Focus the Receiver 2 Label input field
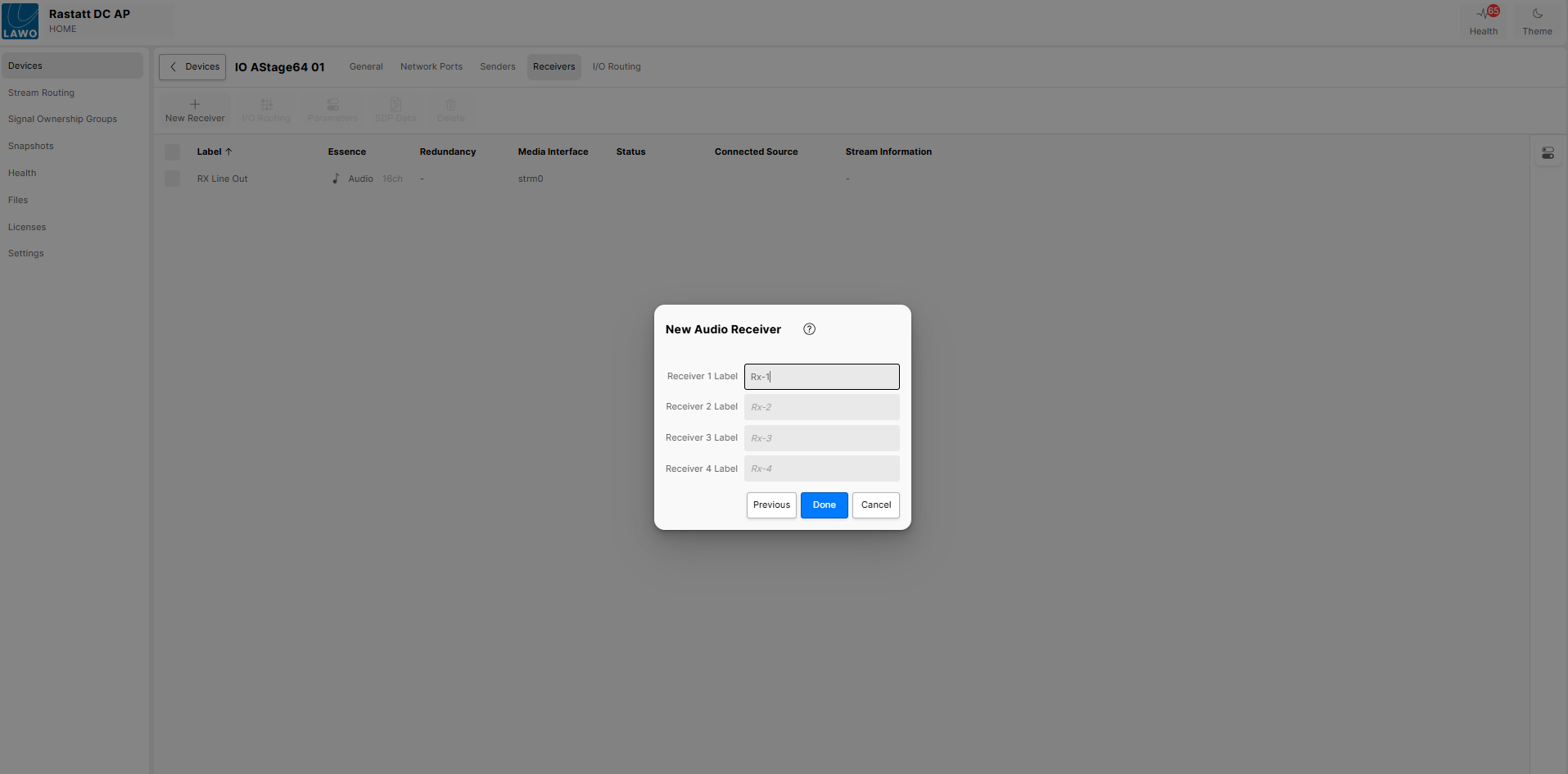The image size is (1568, 774). [821, 407]
